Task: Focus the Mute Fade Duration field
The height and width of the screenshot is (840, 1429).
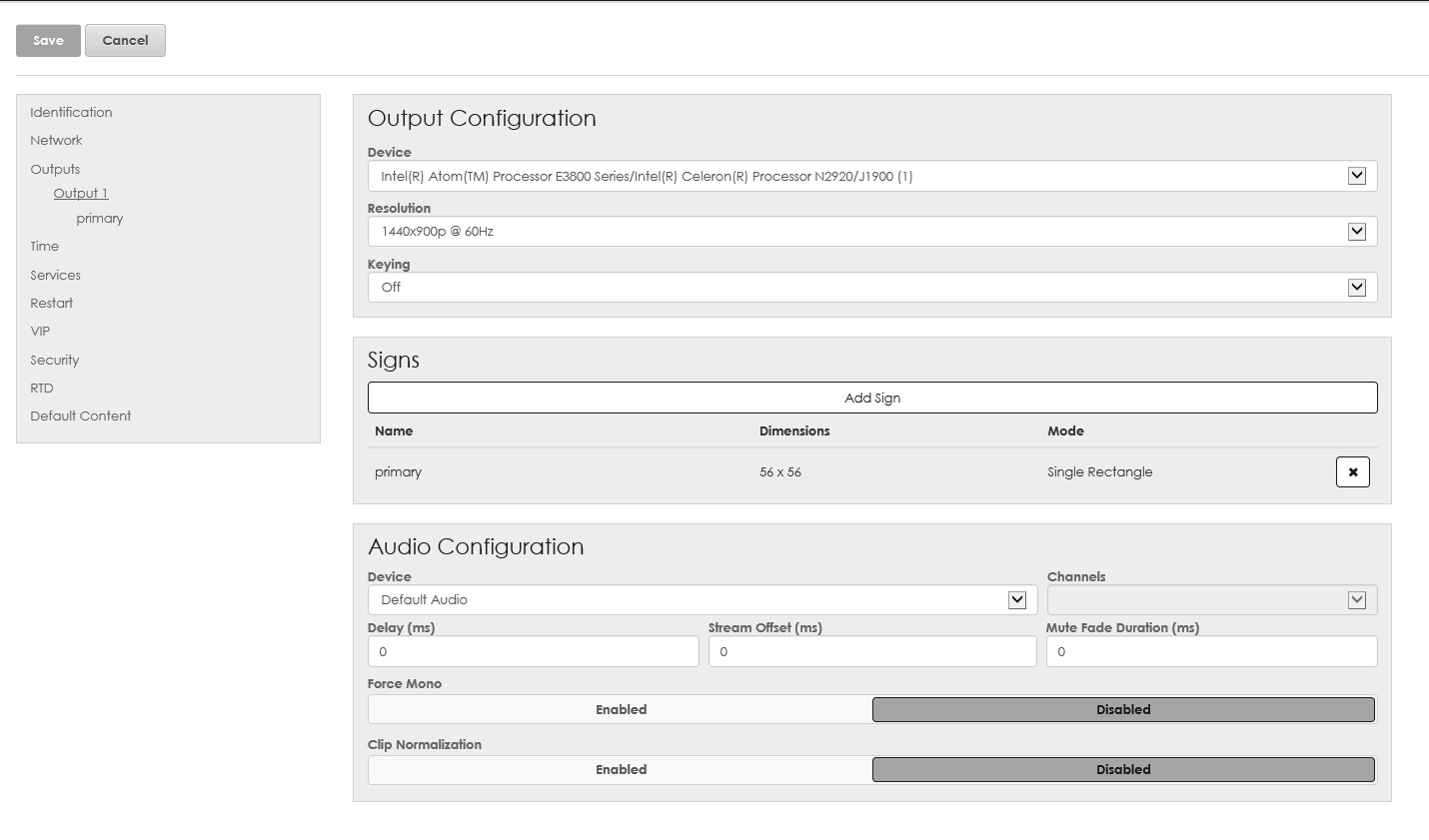Action: pyautogui.click(x=1211, y=652)
